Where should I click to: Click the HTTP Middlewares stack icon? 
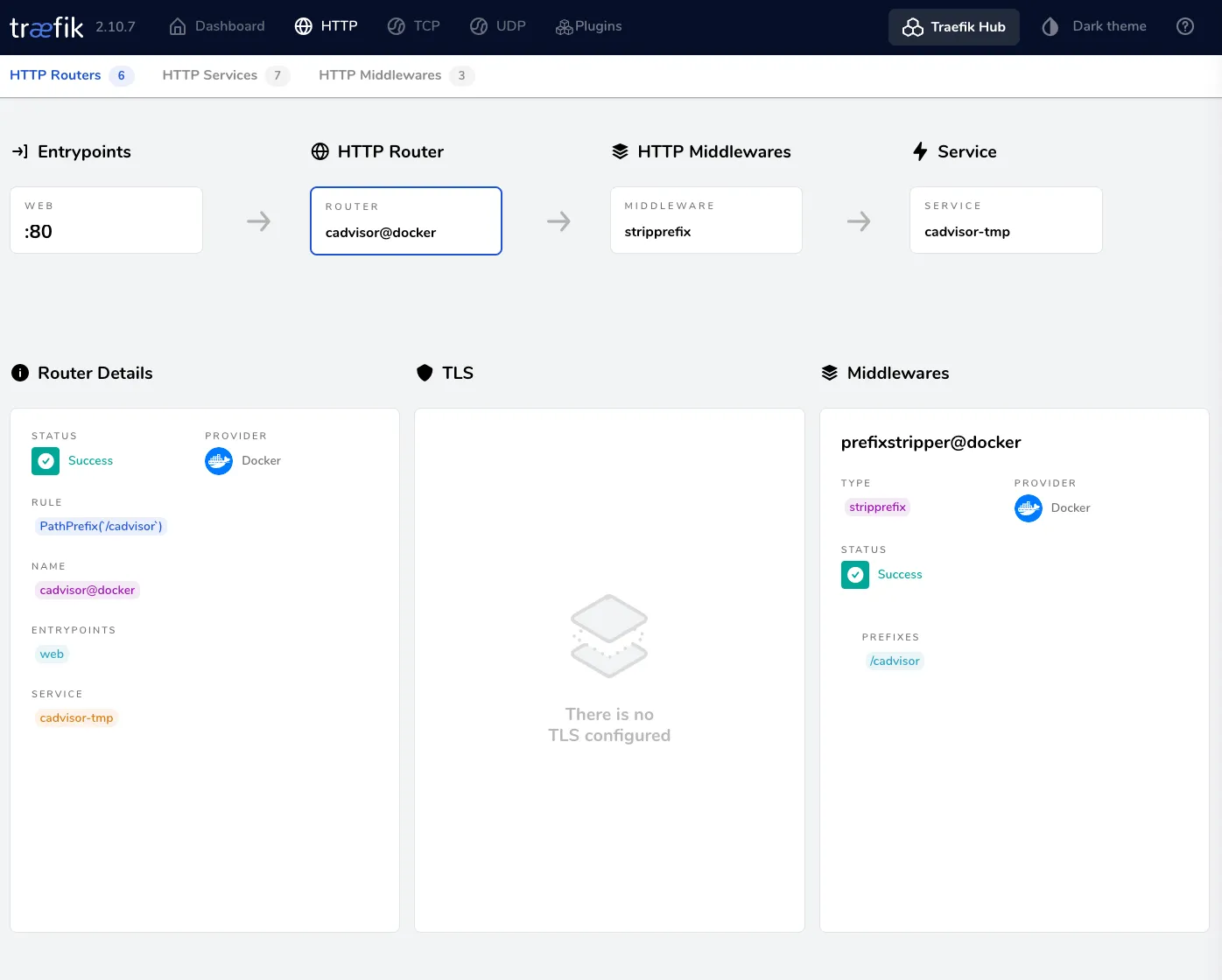pyautogui.click(x=621, y=150)
